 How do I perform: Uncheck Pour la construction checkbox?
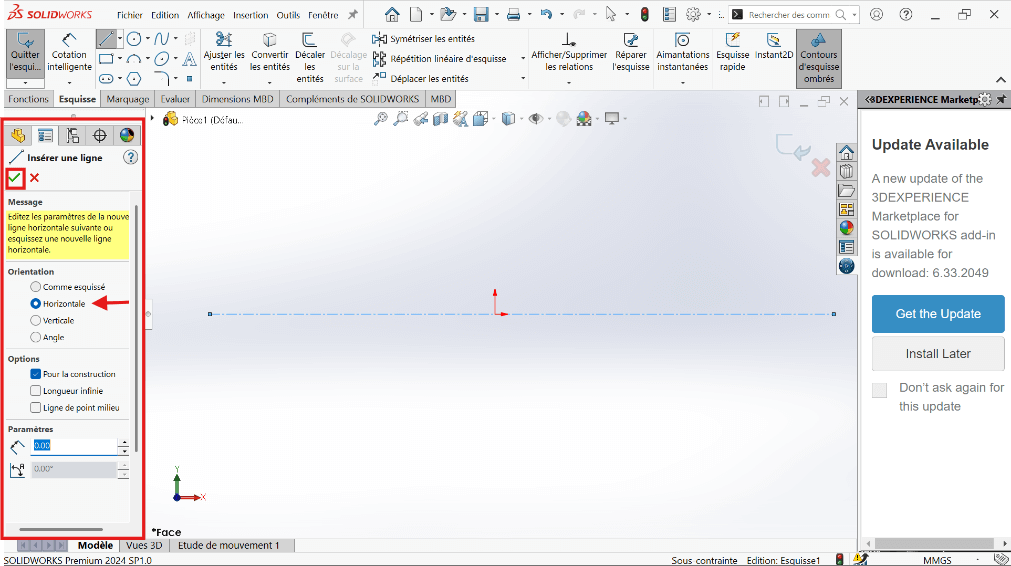click(x=36, y=374)
